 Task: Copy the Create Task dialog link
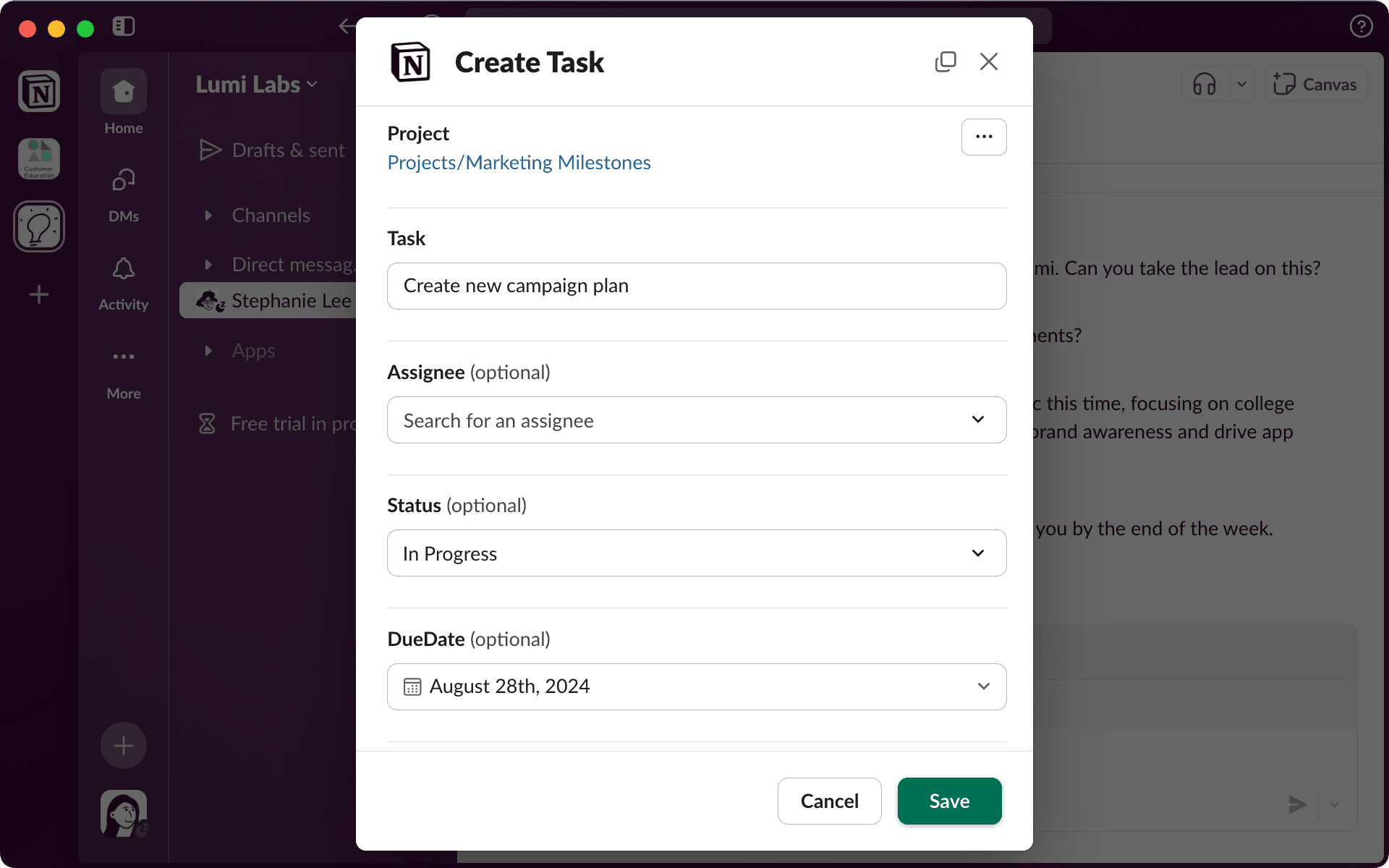[x=946, y=61]
